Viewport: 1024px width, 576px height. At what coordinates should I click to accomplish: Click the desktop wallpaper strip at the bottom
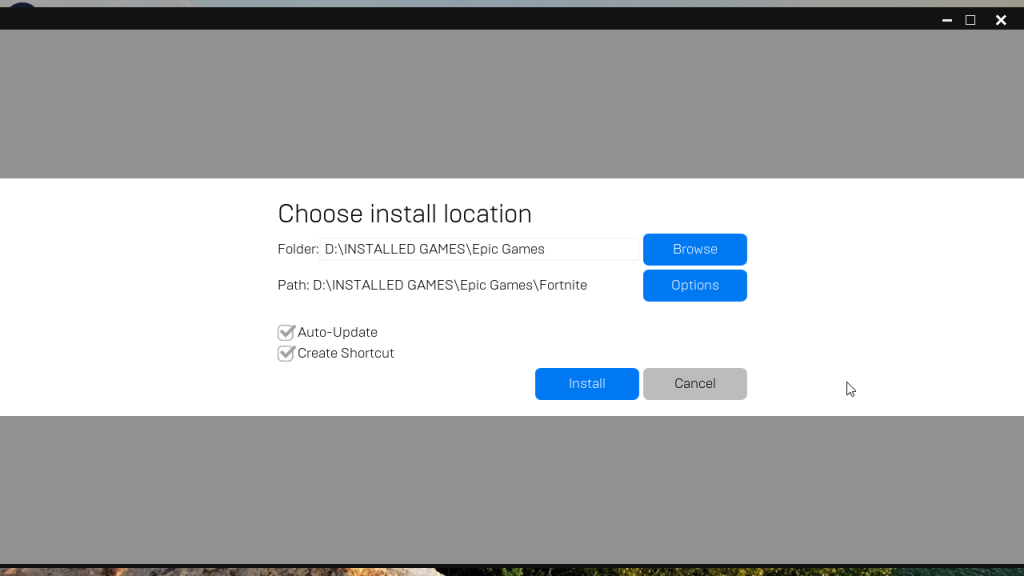pos(512,571)
